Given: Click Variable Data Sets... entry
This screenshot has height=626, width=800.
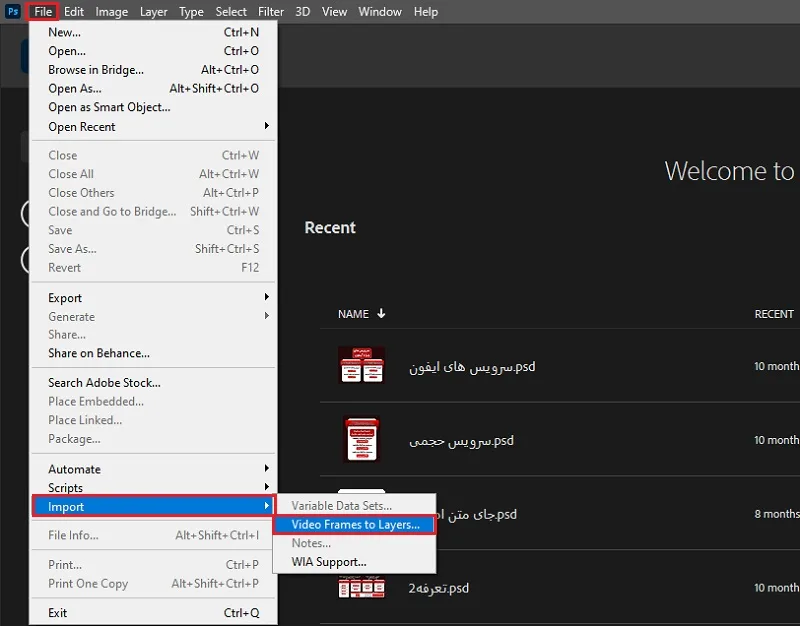Looking at the screenshot, I should coord(355,506).
